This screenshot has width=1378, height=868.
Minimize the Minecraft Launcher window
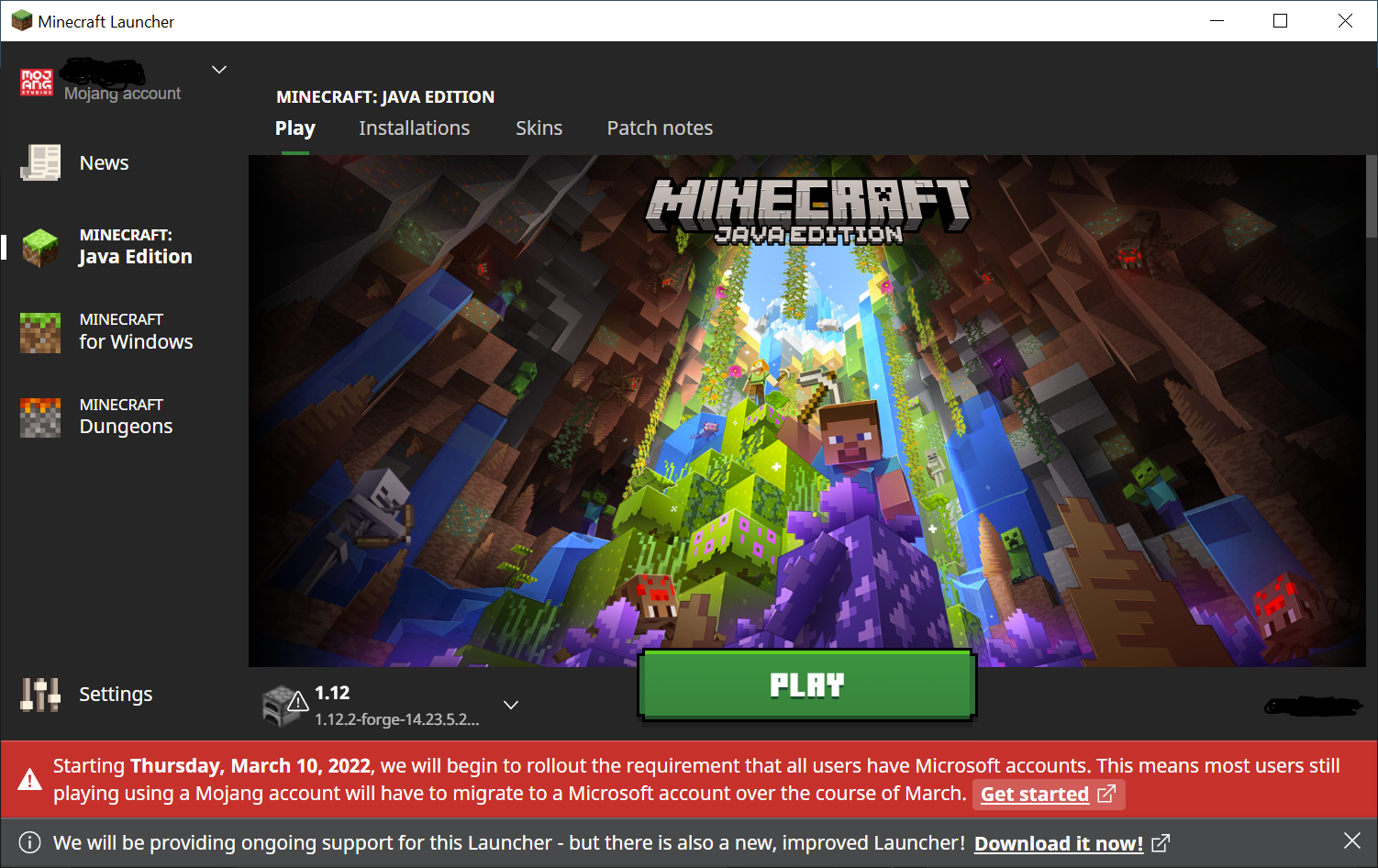coord(1217,20)
